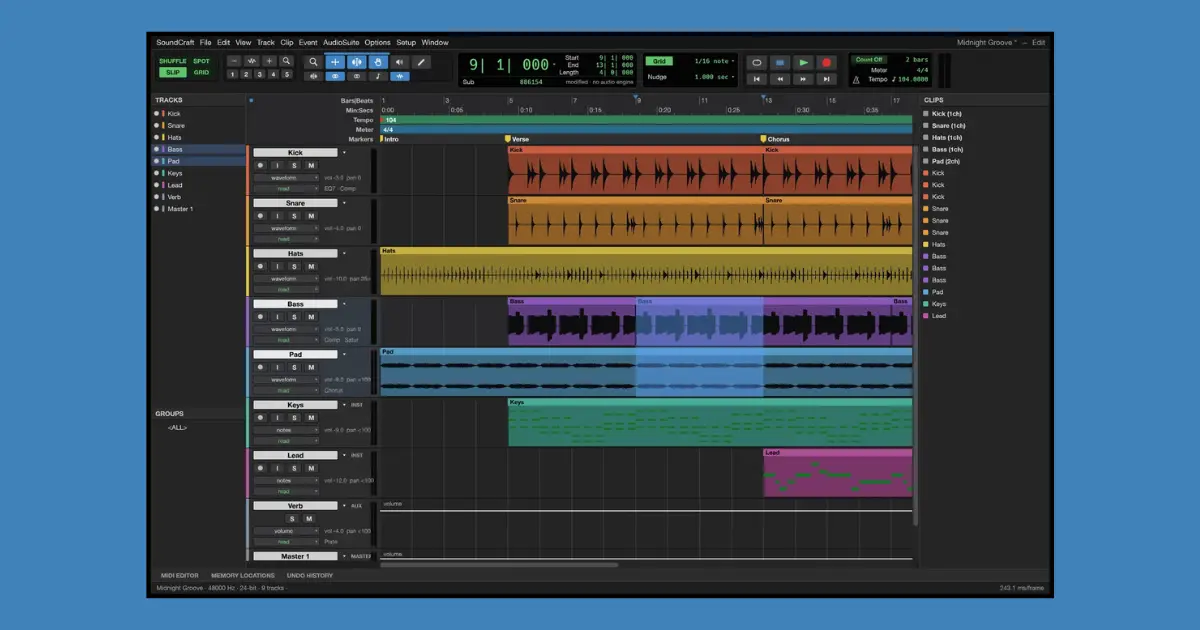
Task: Select the Trim tool with crosshair icon
Action: pyautogui.click(x=334, y=61)
